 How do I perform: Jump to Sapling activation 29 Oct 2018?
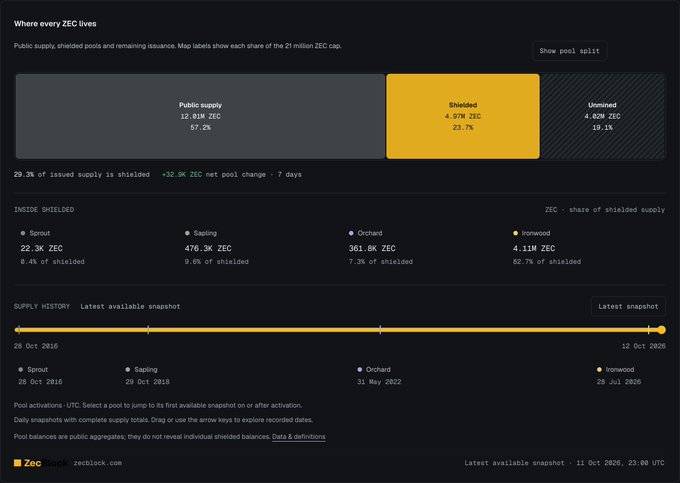pyautogui.click(x=147, y=375)
